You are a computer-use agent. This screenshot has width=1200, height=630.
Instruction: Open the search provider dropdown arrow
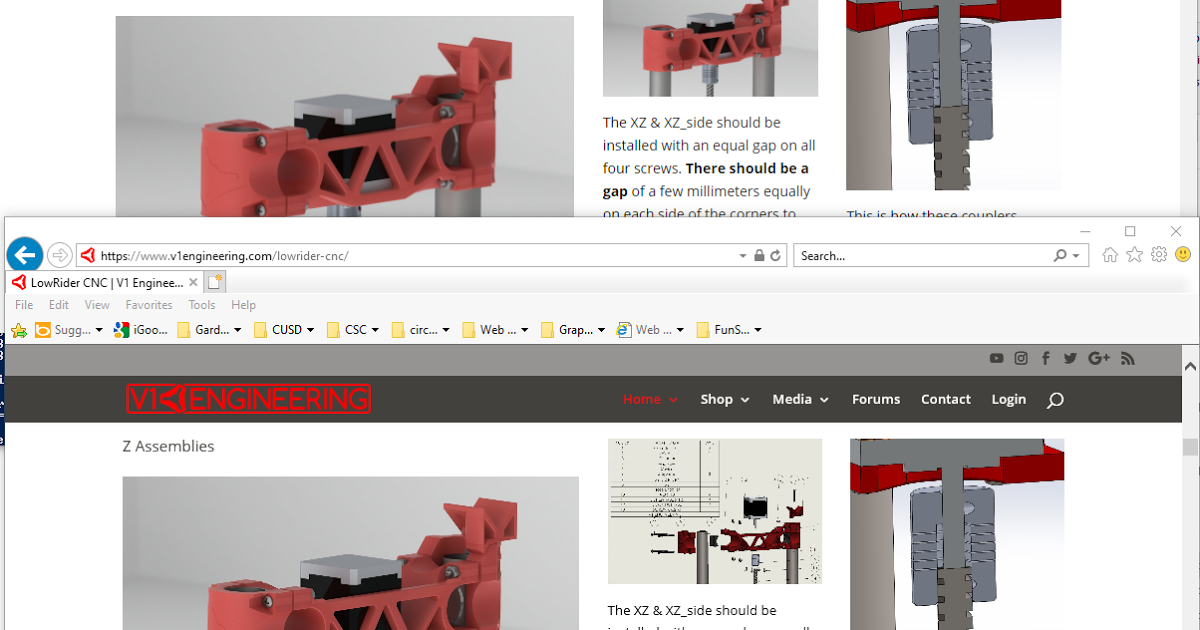pyautogui.click(x=1076, y=256)
